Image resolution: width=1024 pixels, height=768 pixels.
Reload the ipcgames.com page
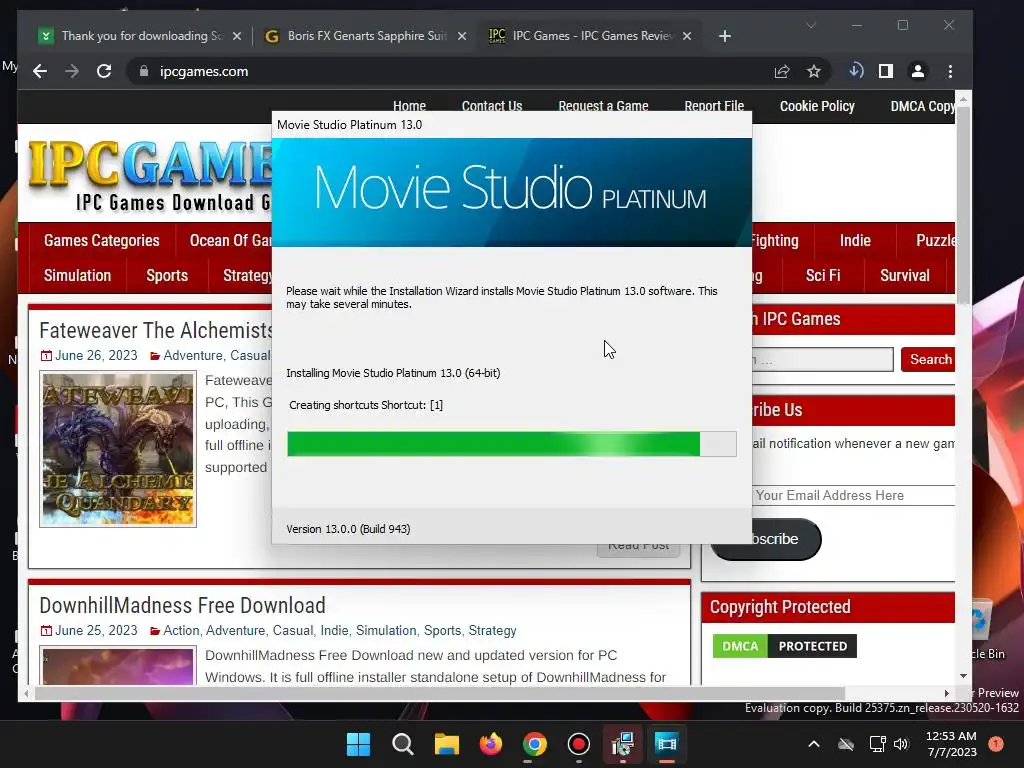point(104,71)
